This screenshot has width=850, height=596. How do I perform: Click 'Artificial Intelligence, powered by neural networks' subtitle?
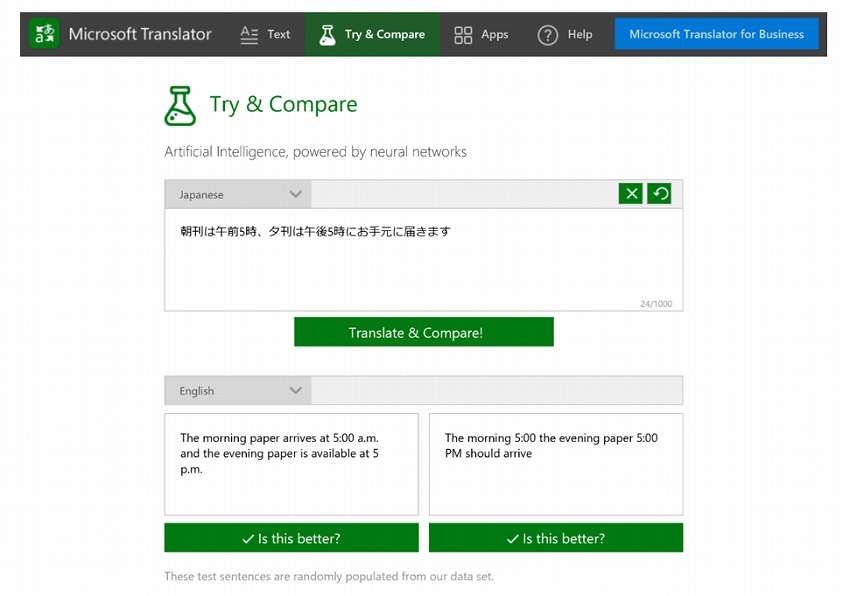[x=315, y=152]
